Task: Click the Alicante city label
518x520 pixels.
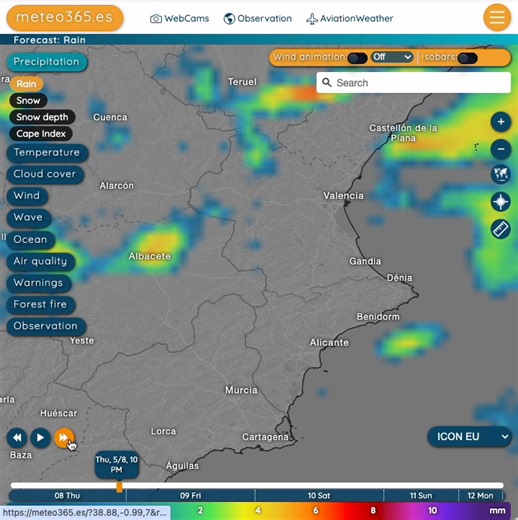Action: coord(329,343)
